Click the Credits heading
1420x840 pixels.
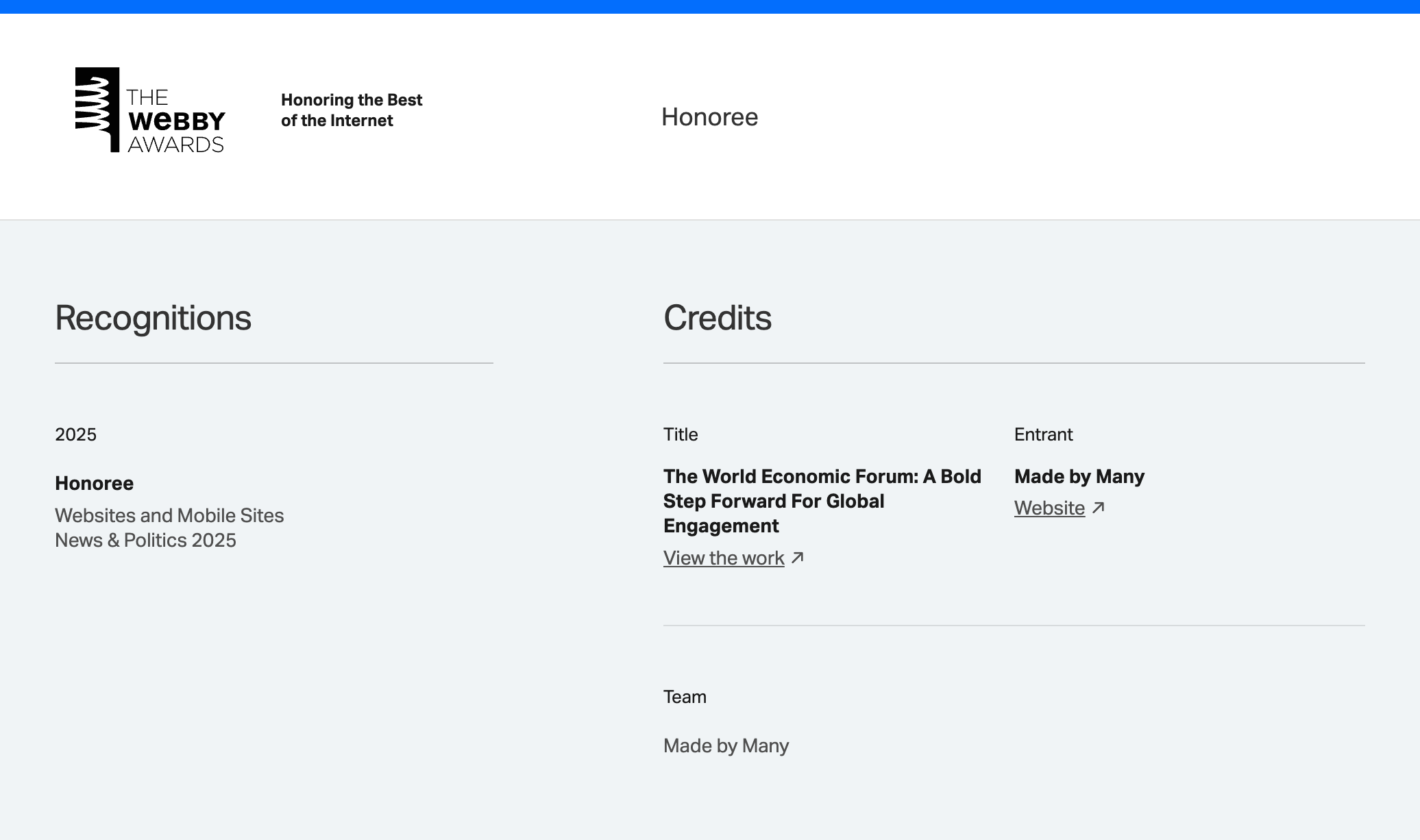click(717, 318)
